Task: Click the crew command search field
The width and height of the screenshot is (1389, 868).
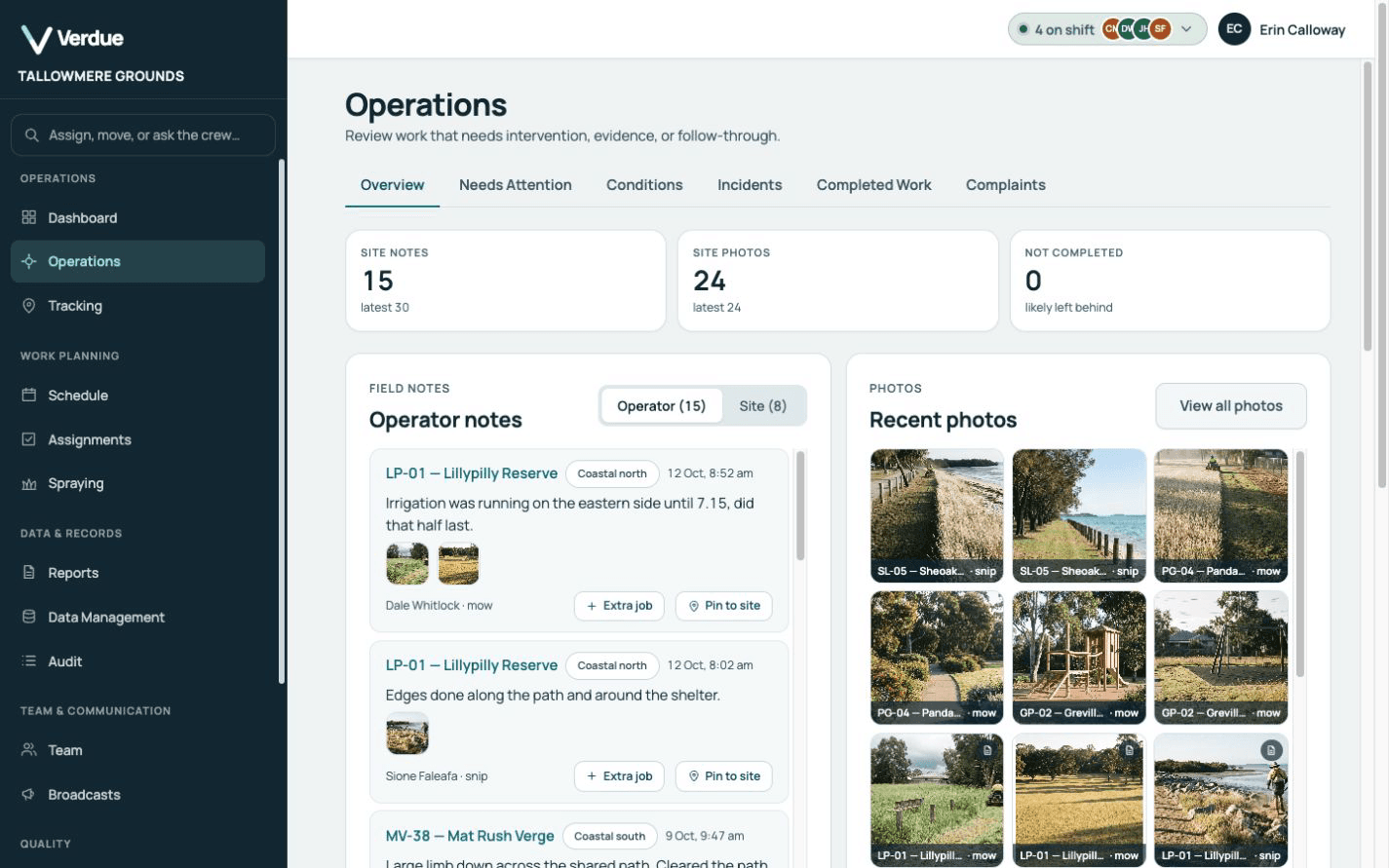Action: 143,134
